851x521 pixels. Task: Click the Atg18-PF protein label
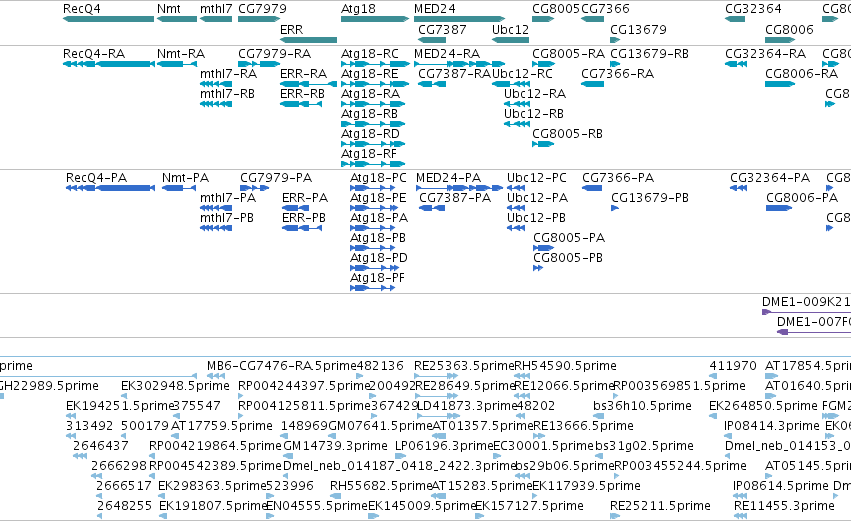[378, 278]
